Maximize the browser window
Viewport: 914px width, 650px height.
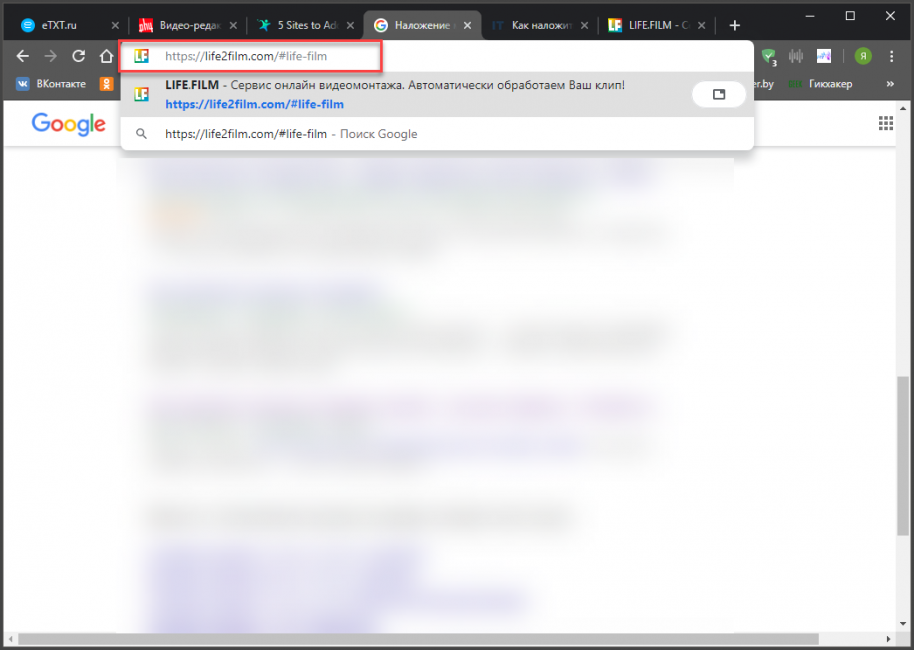pos(850,16)
